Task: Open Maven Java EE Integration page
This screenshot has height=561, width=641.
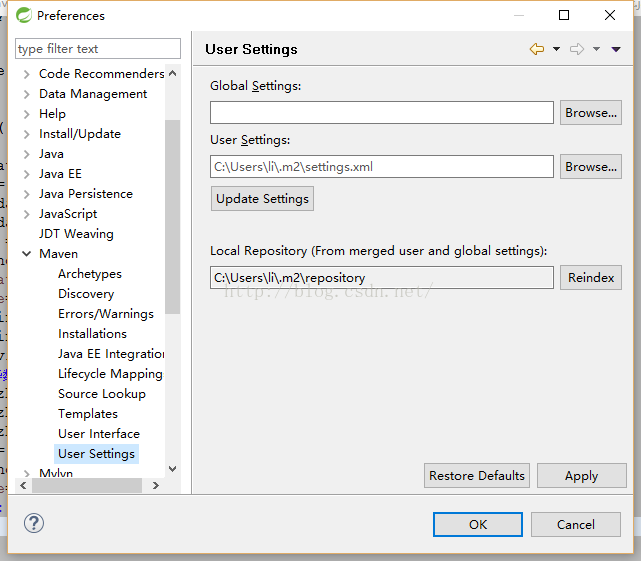Action: [x=111, y=354]
